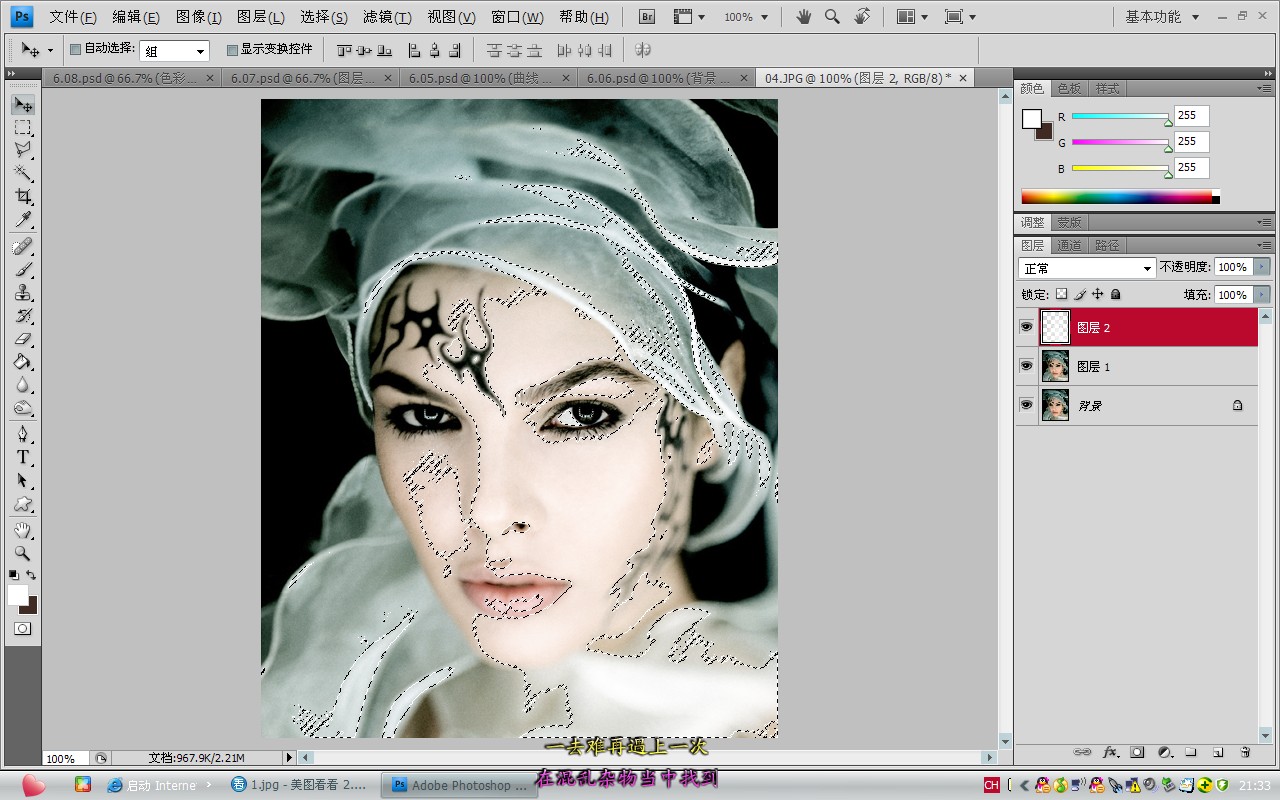Open the 基本功能 workspace dropdown
The image size is (1280, 800).
point(1162,17)
